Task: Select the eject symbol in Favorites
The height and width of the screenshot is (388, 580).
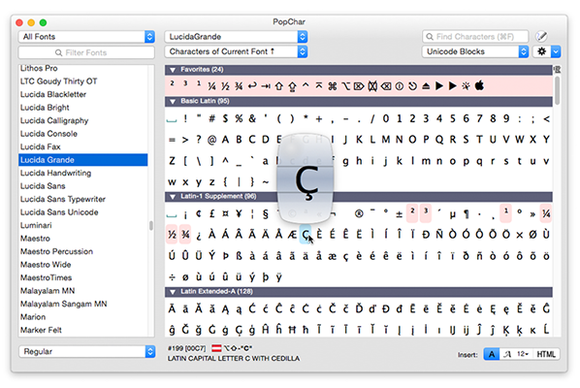Action: click(426, 86)
